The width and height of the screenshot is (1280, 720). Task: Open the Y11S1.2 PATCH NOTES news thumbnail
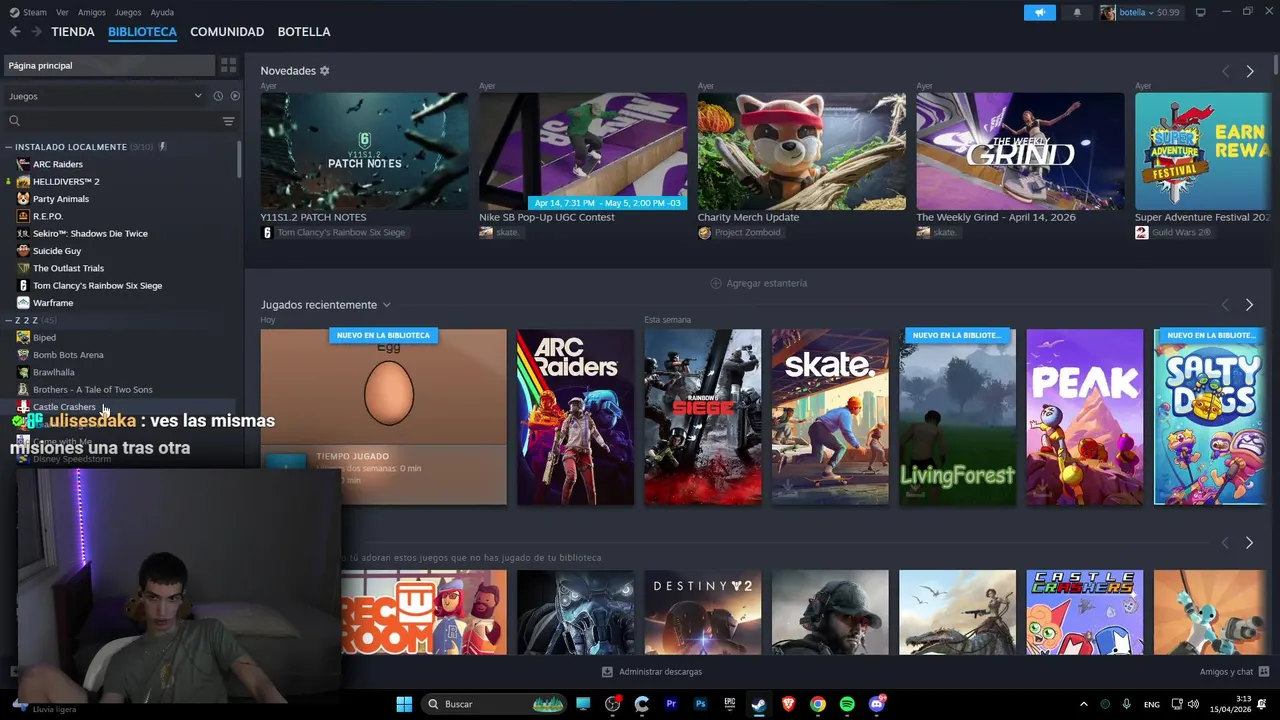364,151
